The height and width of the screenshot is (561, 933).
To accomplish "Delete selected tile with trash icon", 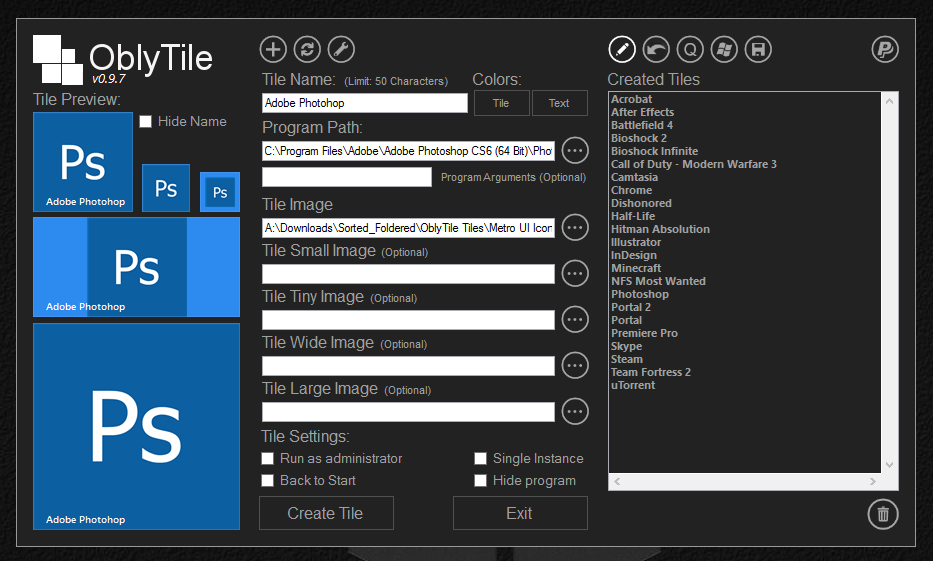I will pos(883,514).
